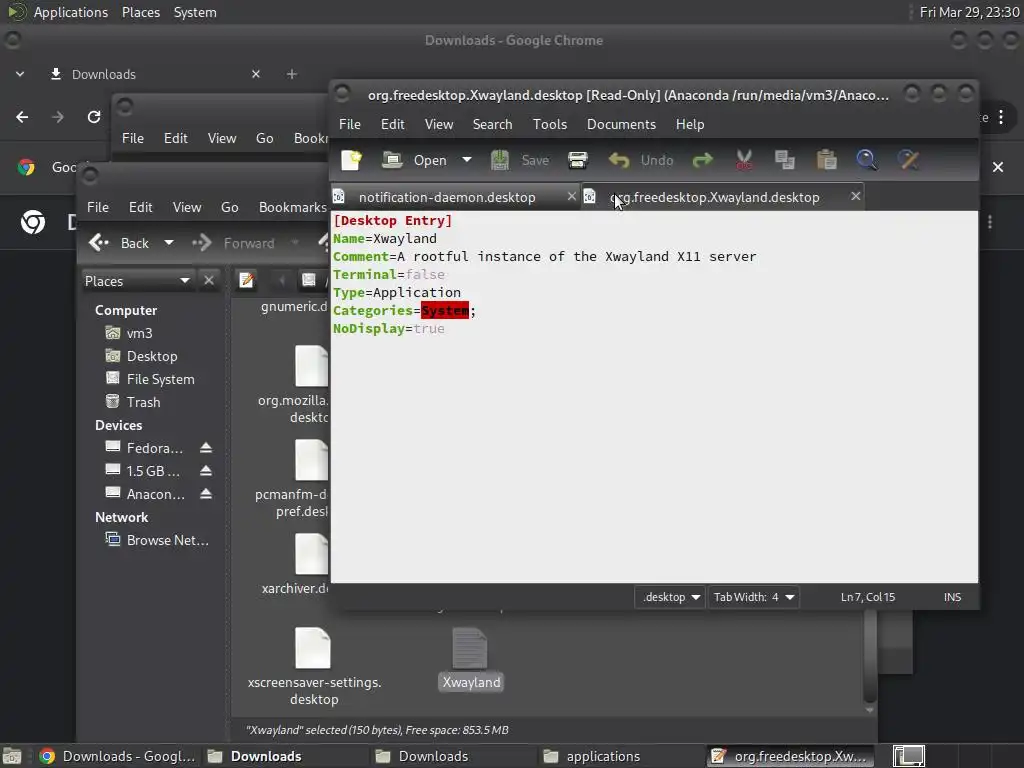Click the file manager vertical scrollbar
Viewport: 1024px width, 768px height.
coord(869,656)
